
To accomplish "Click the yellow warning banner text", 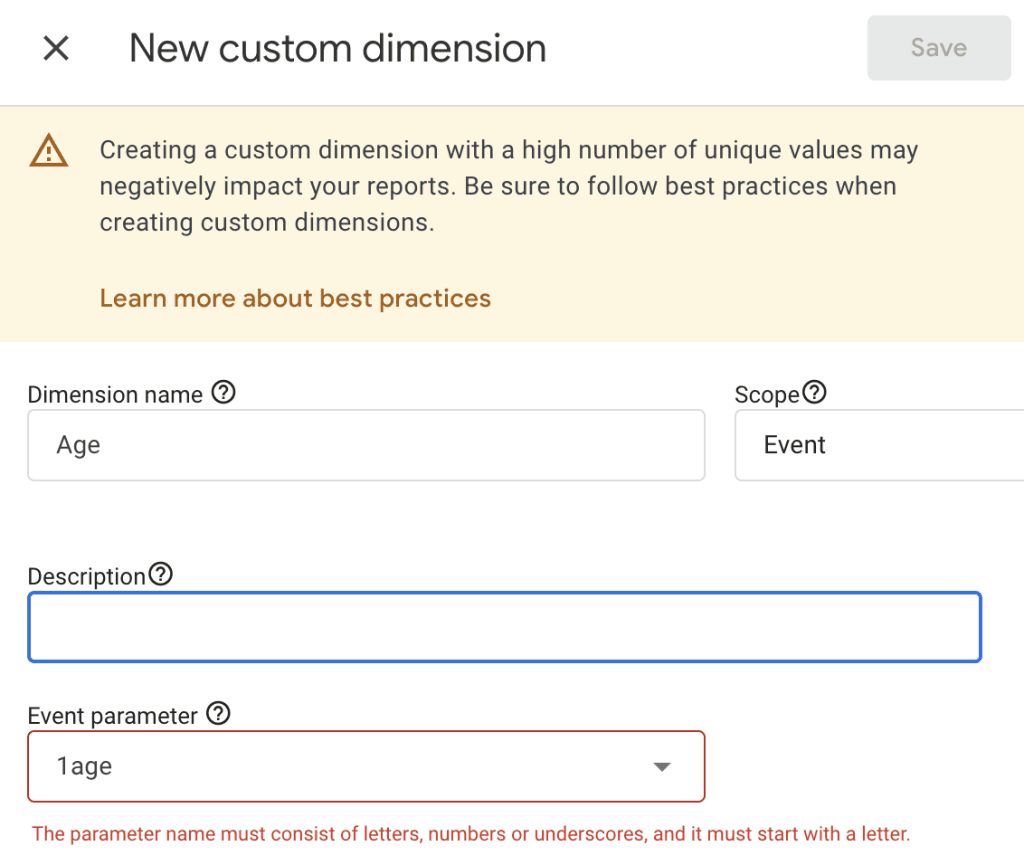I will [x=508, y=186].
